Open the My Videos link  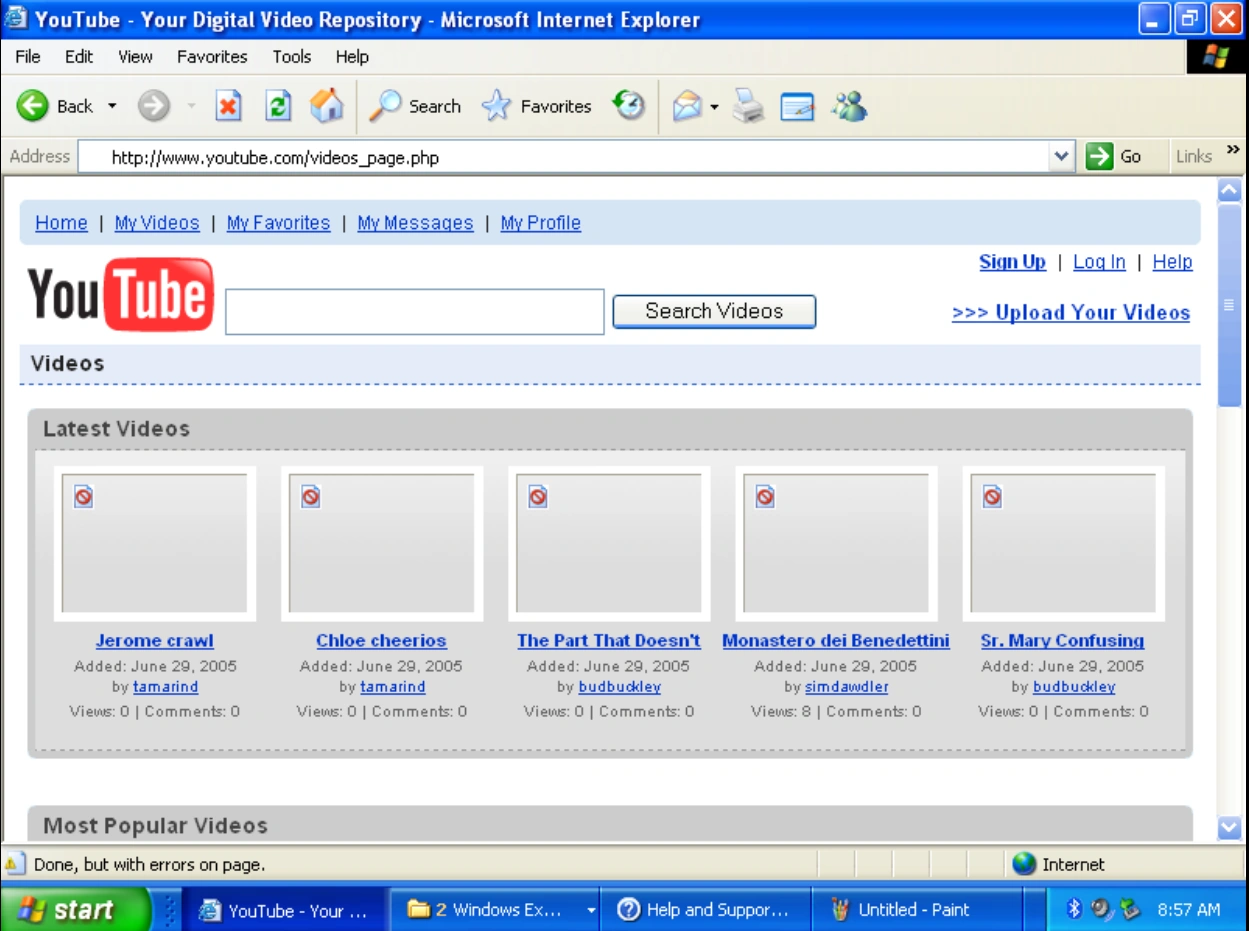click(x=157, y=223)
